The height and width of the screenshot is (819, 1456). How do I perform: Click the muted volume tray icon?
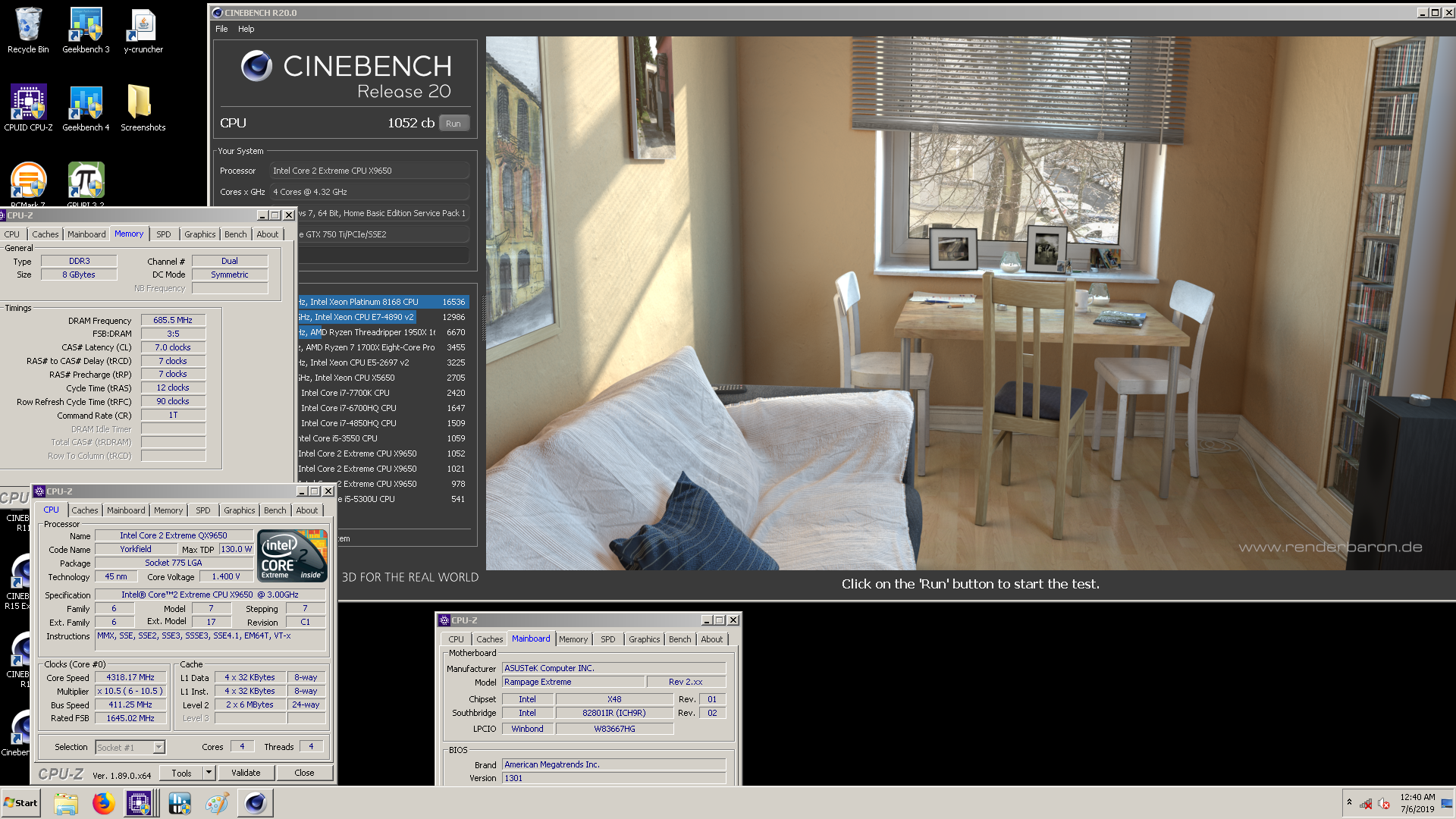click(1384, 804)
